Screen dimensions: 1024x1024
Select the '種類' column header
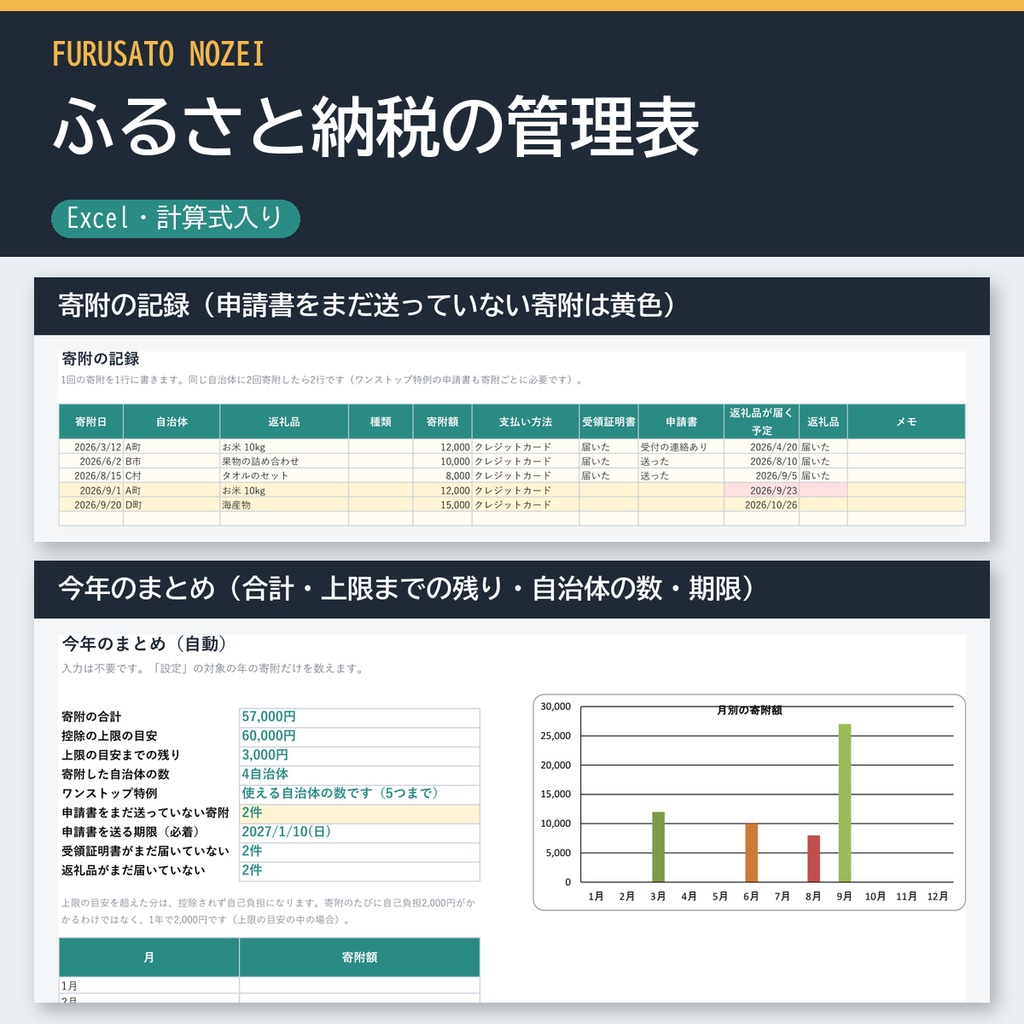click(381, 422)
